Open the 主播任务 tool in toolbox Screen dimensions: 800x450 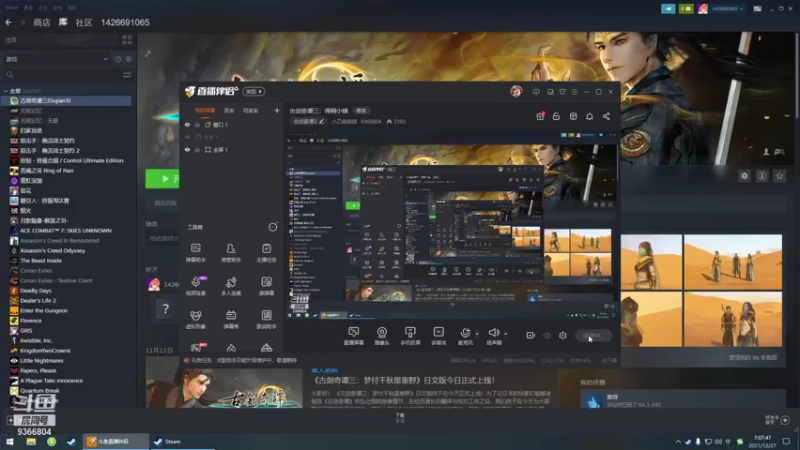click(266, 253)
